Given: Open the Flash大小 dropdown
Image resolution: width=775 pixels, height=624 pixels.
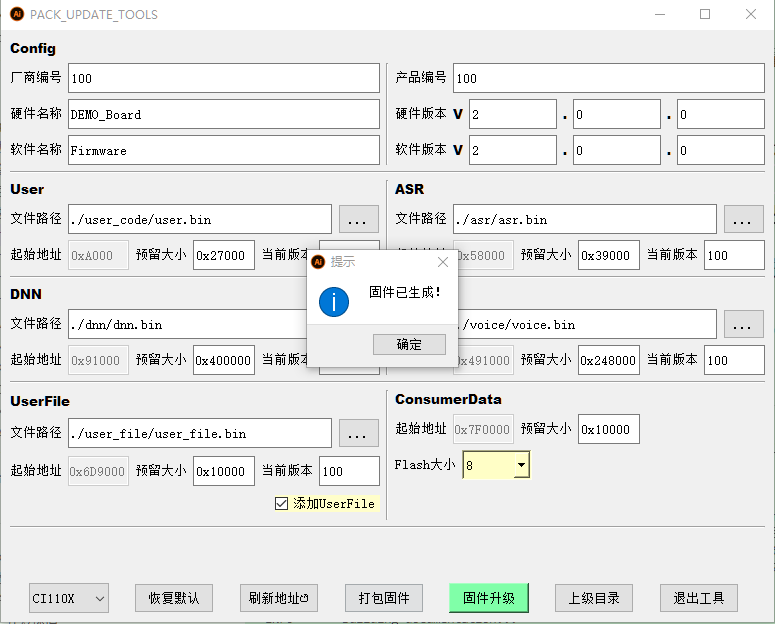Looking at the screenshot, I should (521, 465).
